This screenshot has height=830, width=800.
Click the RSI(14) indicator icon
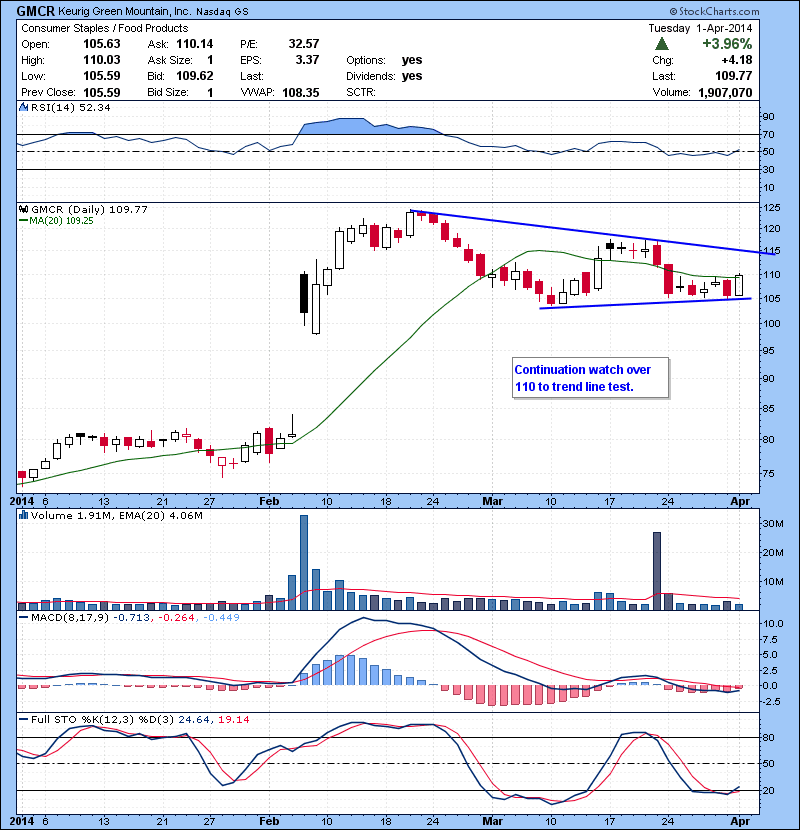click(23, 107)
